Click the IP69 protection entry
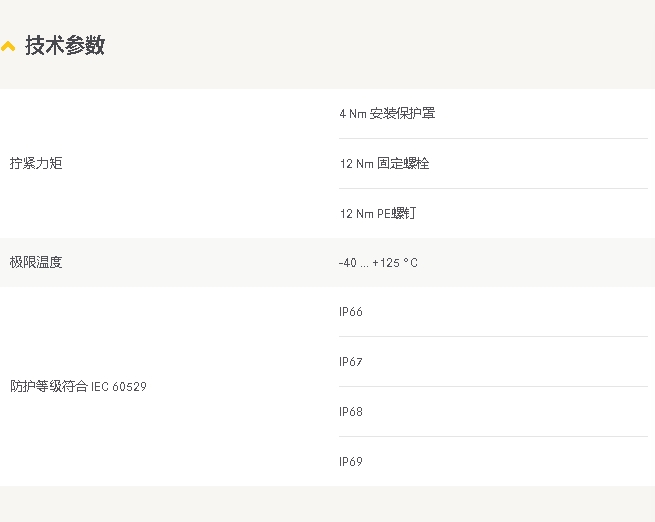 (x=350, y=462)
